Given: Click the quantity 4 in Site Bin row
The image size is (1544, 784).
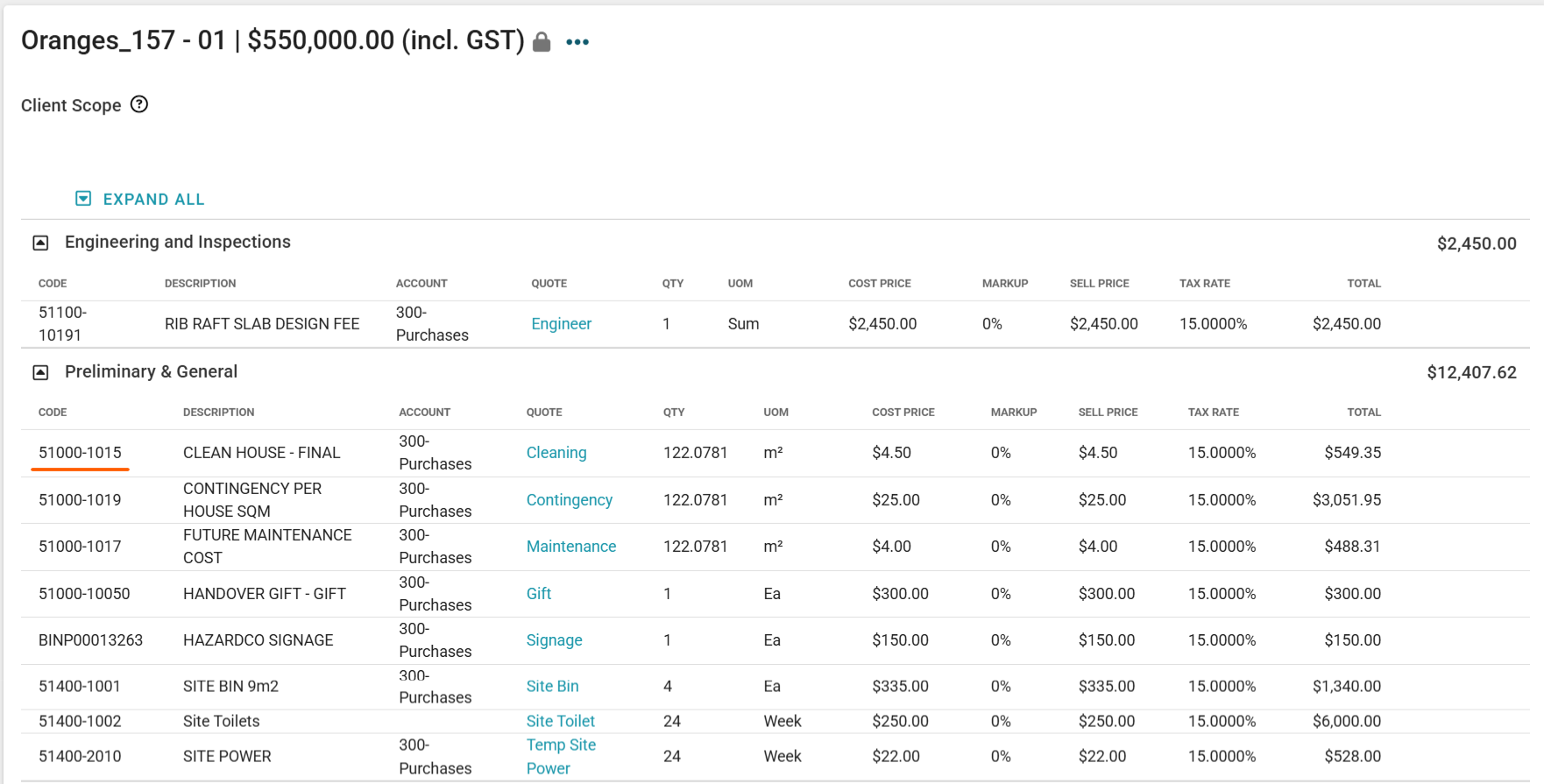Looking at the screenshot, I should tap(668, 686).
